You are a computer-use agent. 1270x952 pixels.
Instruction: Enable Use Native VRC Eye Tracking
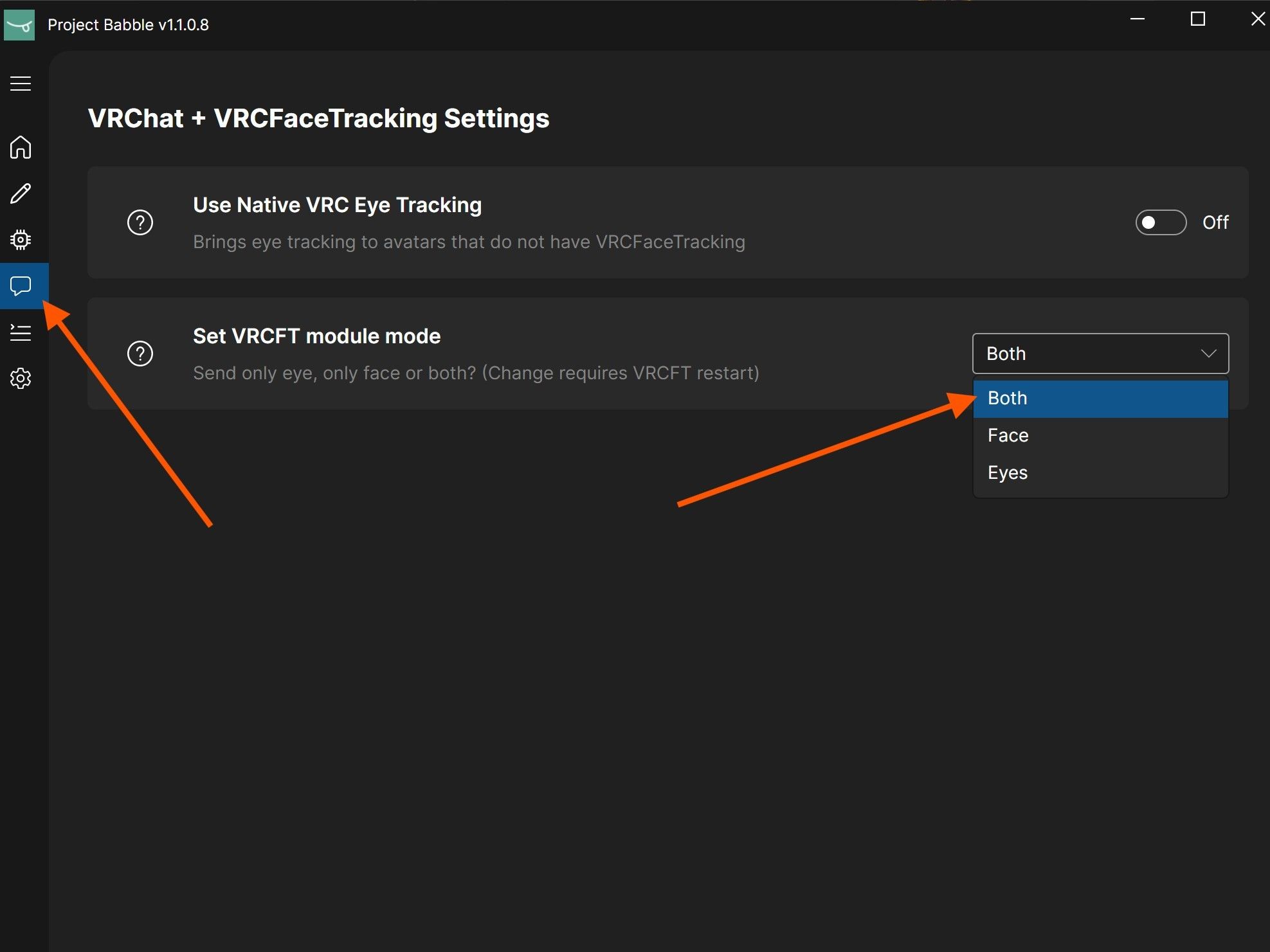[1161, 222]
